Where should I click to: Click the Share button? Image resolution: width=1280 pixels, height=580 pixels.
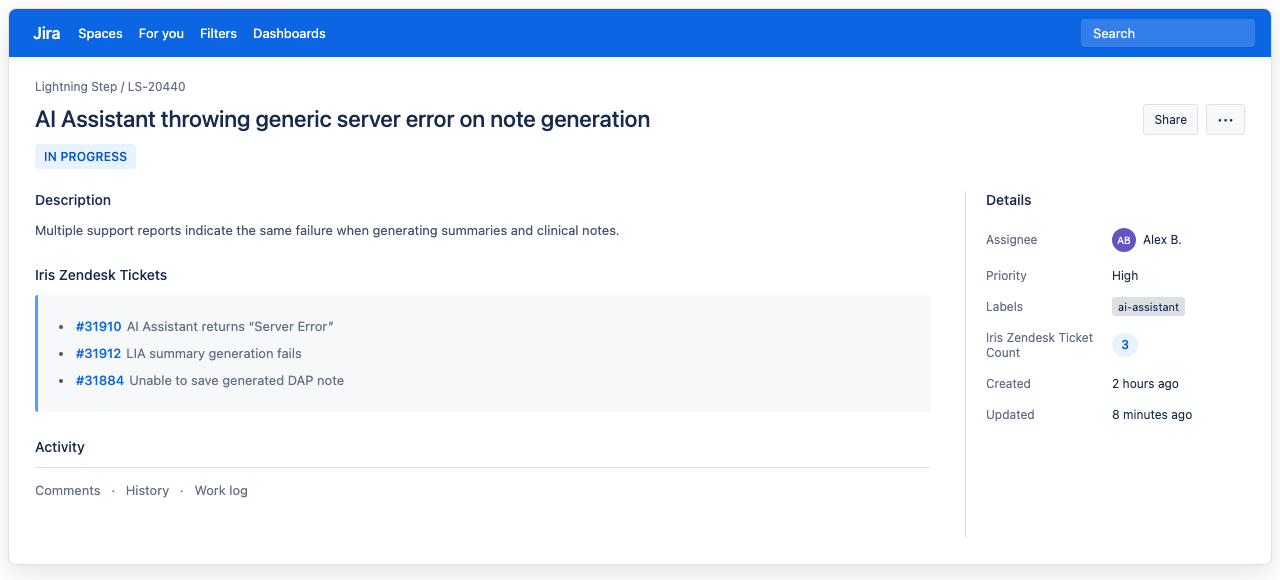pyautogui.click(x=1170, y=119)
